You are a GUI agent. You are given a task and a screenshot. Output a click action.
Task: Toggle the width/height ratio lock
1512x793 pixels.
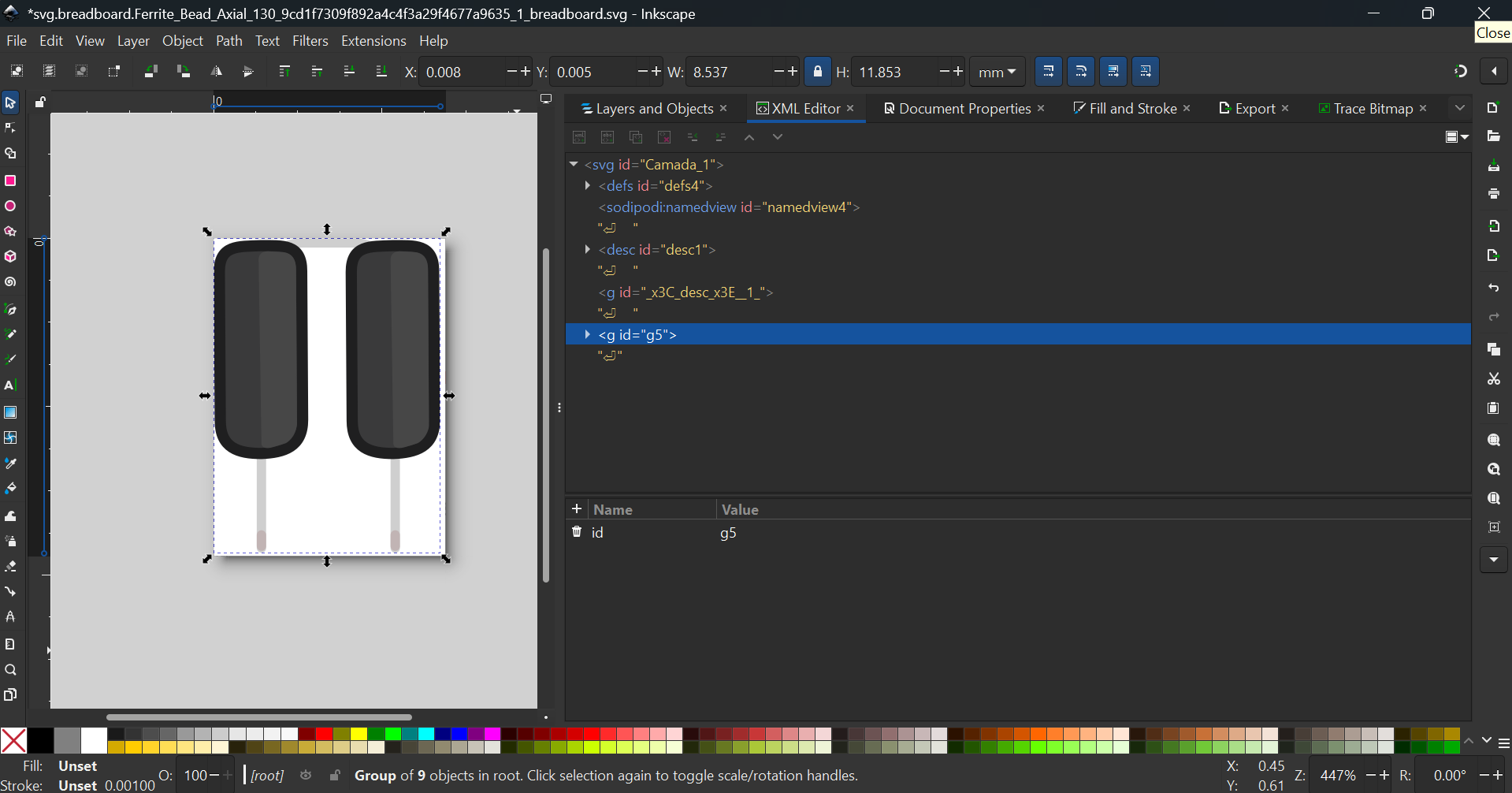tap(818, 72)
